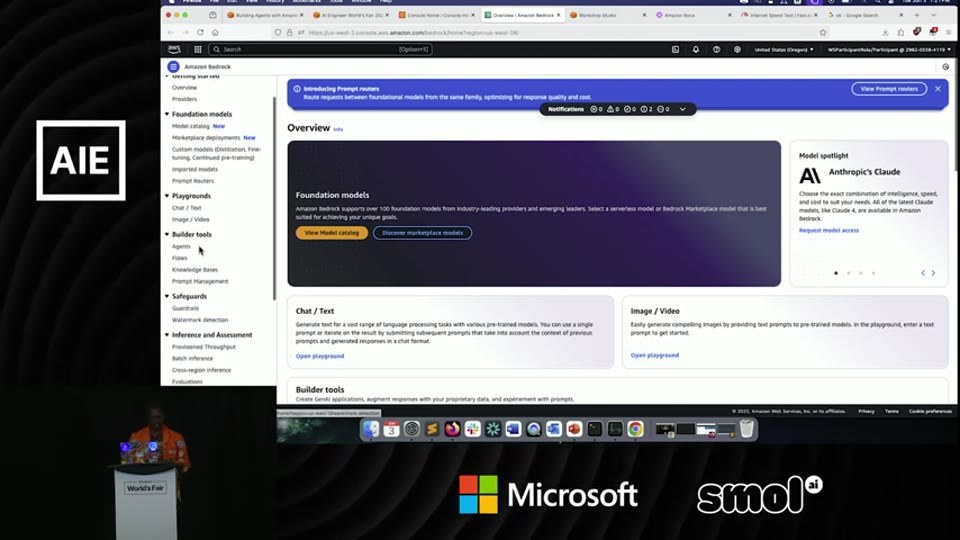The image size is (960, 540).
Task: Open Finder from the dock
Action: 371,429
